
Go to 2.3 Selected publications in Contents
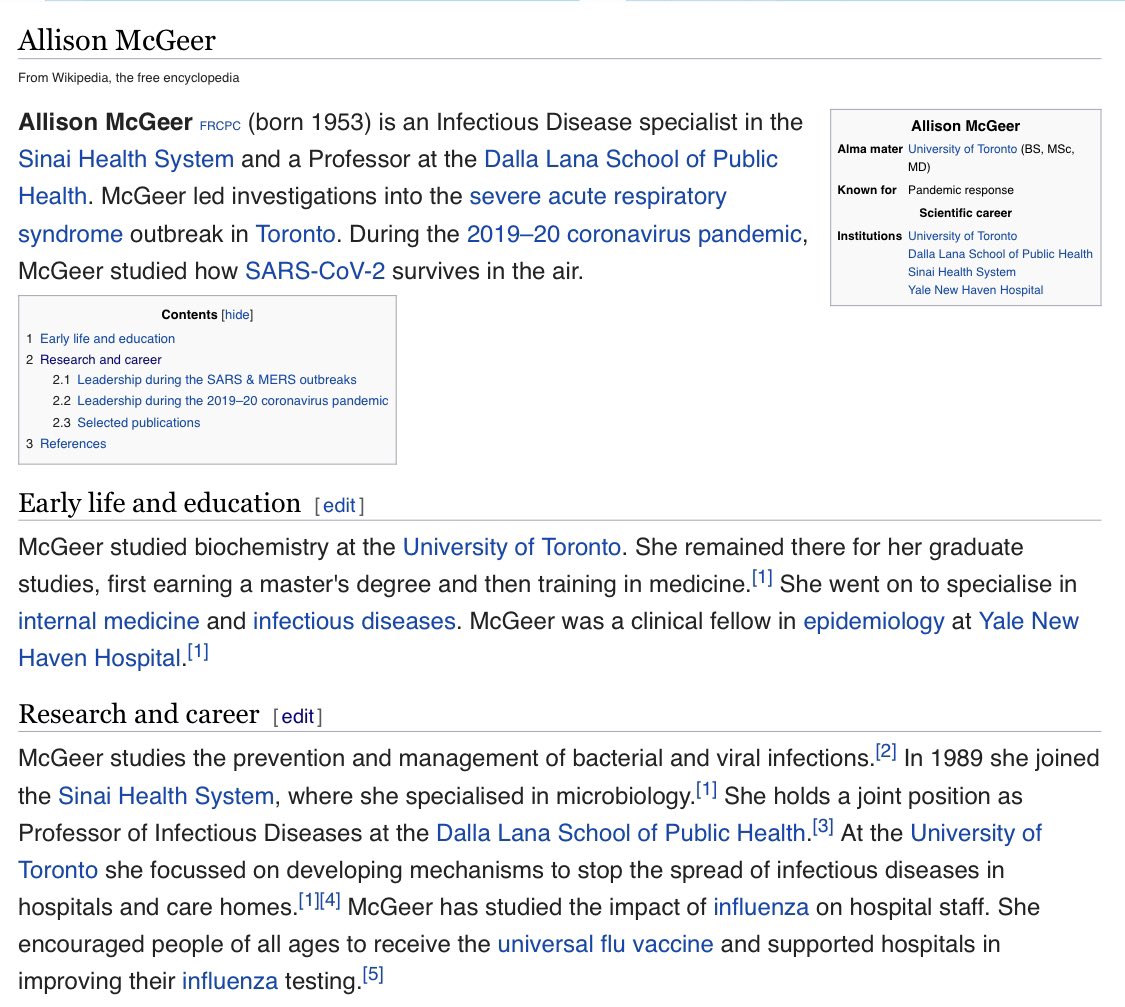click(x=138, y=422)
